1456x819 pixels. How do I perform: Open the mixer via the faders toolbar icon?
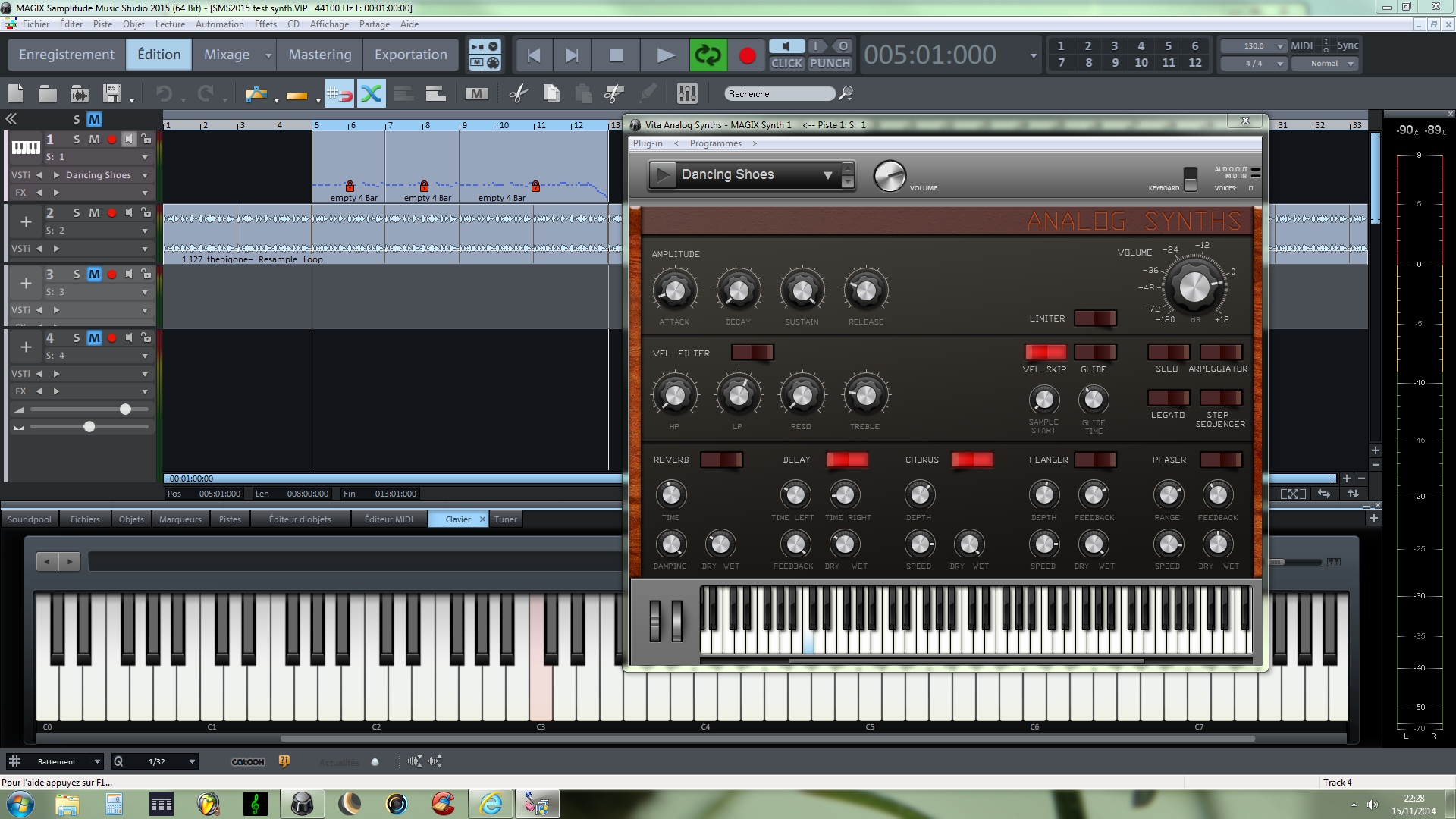tap(686, 93)
